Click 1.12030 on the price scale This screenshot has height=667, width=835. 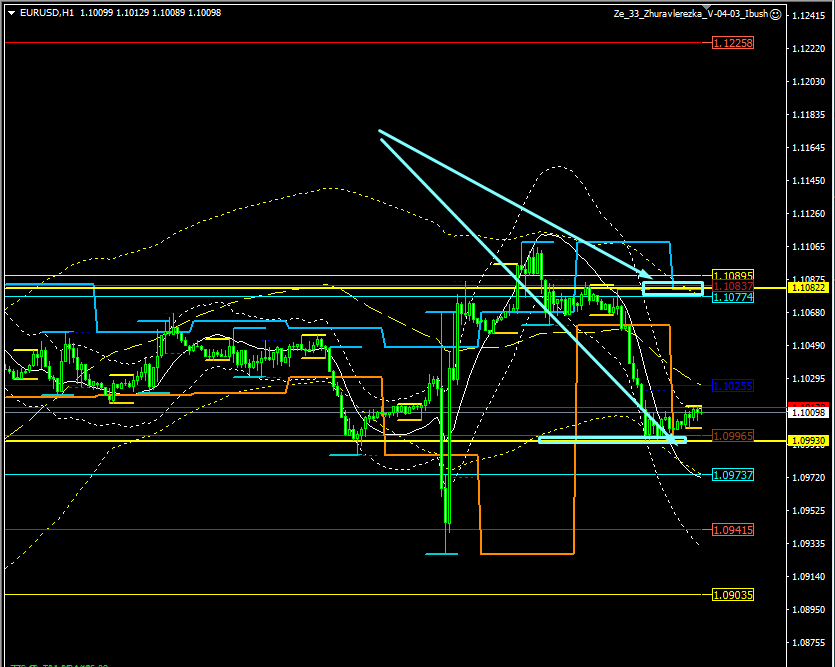pyautogui.click(x=809, y=81)
